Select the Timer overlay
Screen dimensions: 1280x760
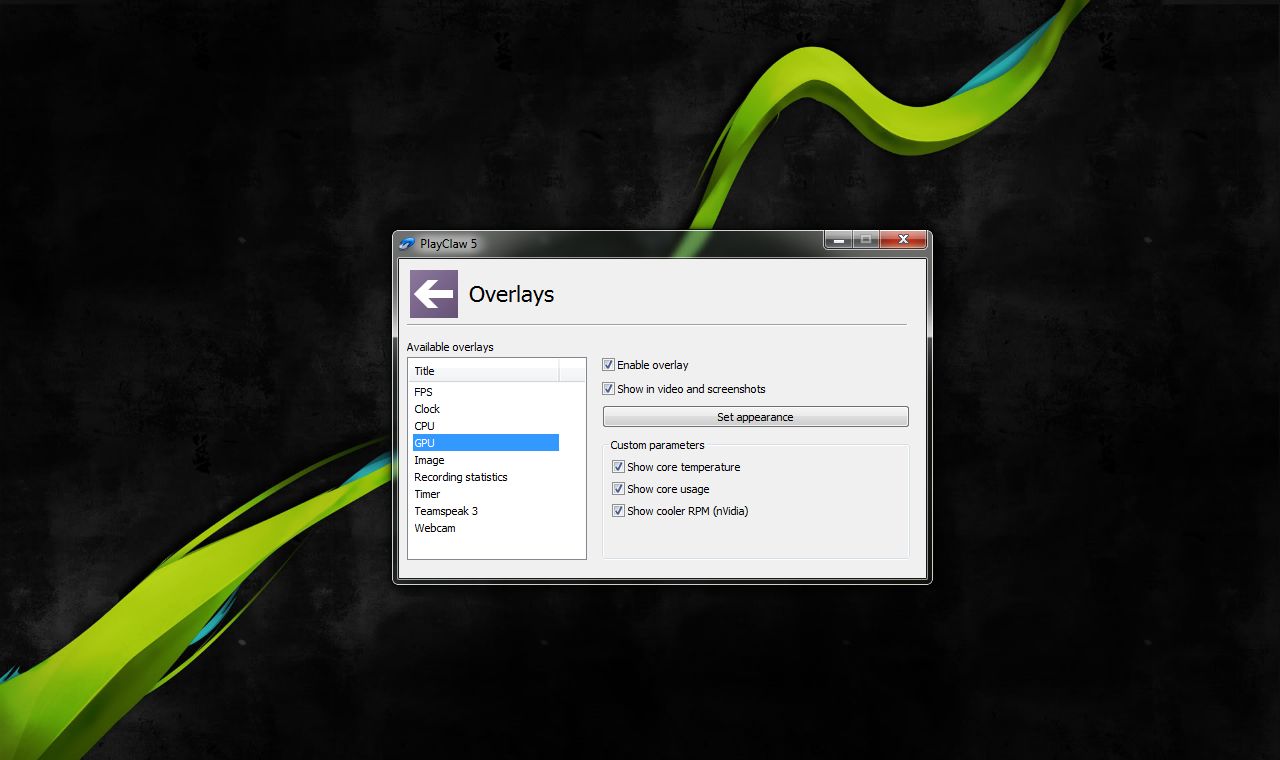pos(485,494)
